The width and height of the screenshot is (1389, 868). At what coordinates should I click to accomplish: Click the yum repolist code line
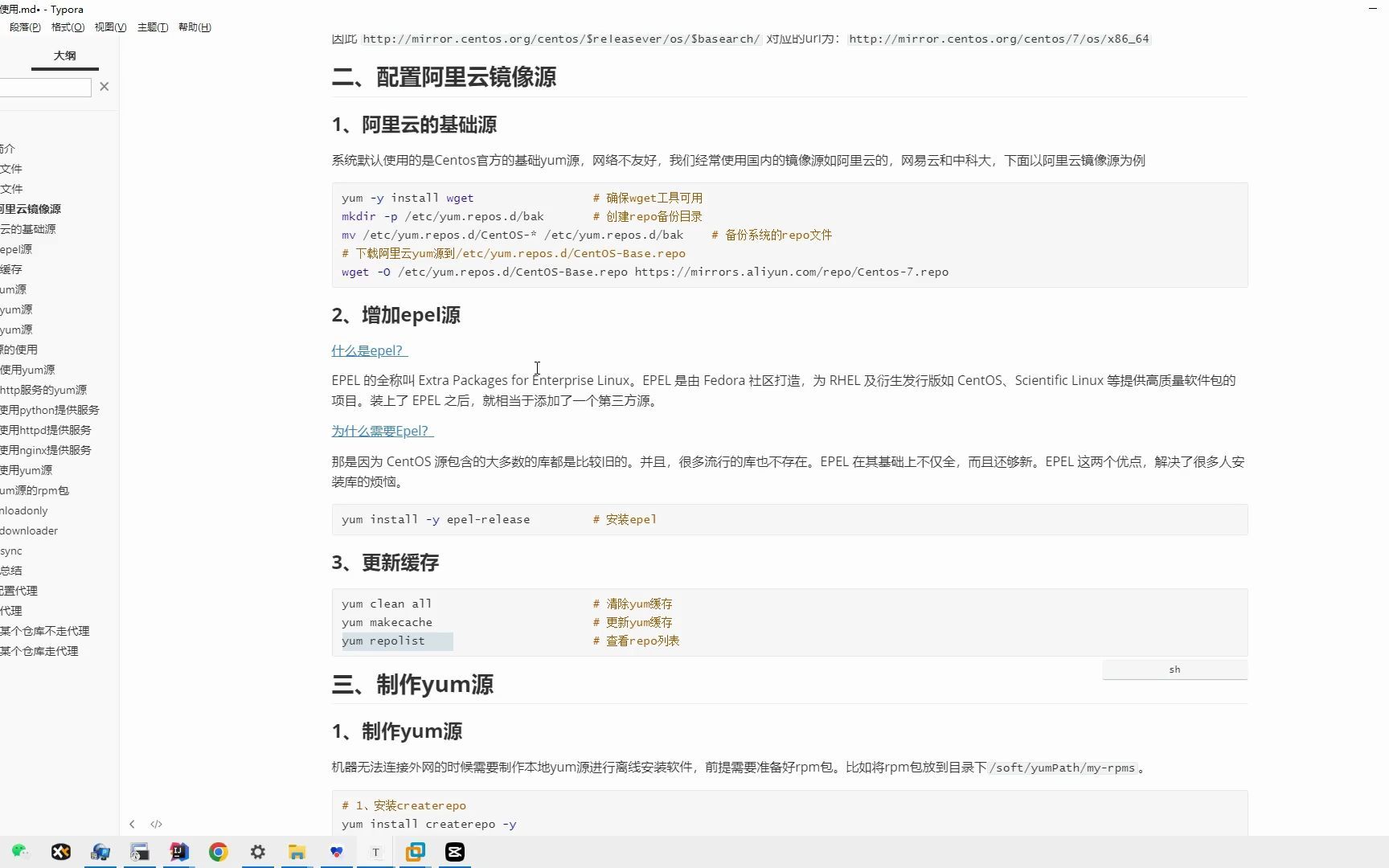(x=383, y=641)
